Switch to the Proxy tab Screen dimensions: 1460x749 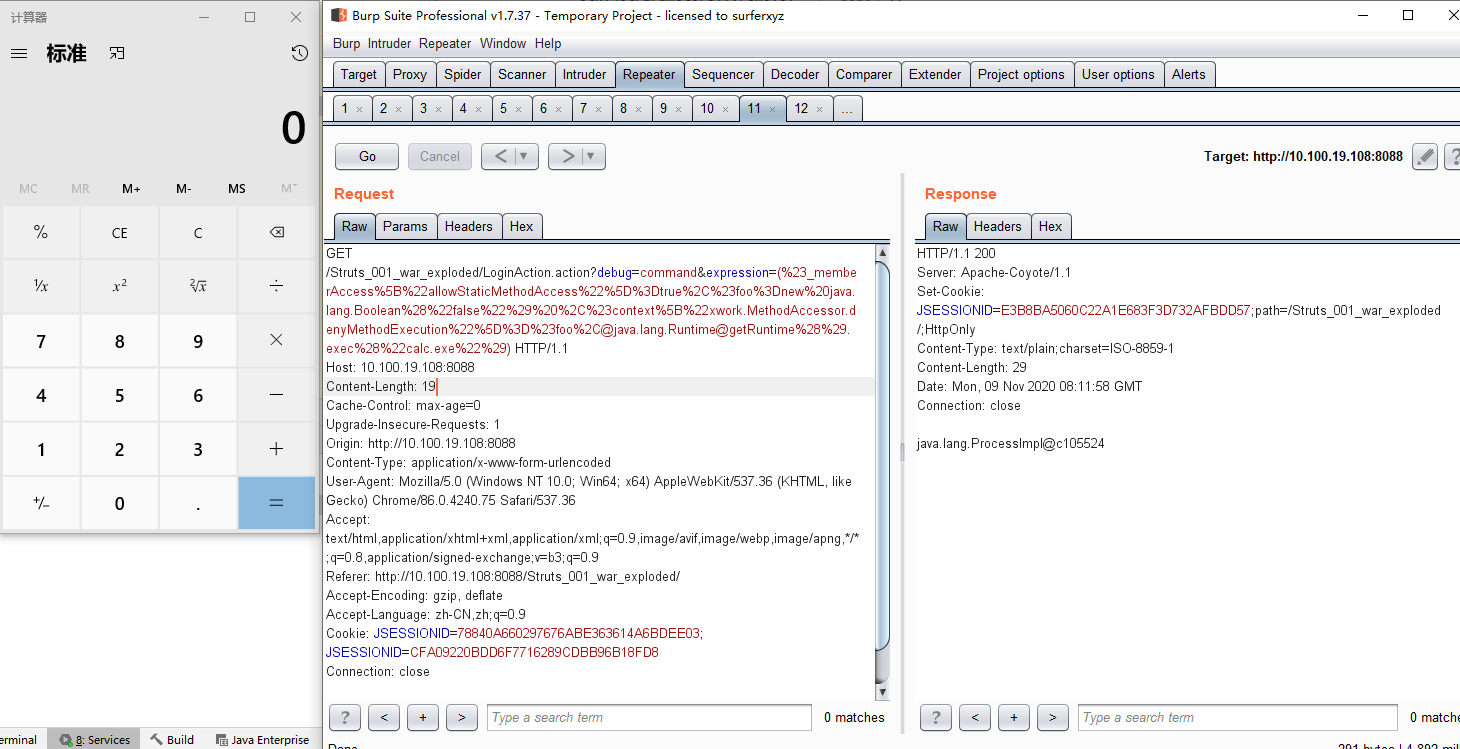(x=410, y=74)
